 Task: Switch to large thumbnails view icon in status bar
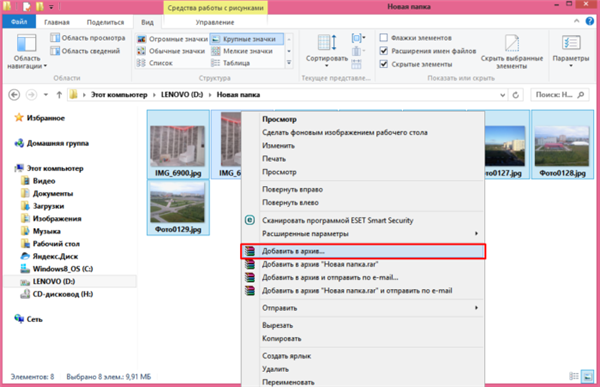pos(587,376)
